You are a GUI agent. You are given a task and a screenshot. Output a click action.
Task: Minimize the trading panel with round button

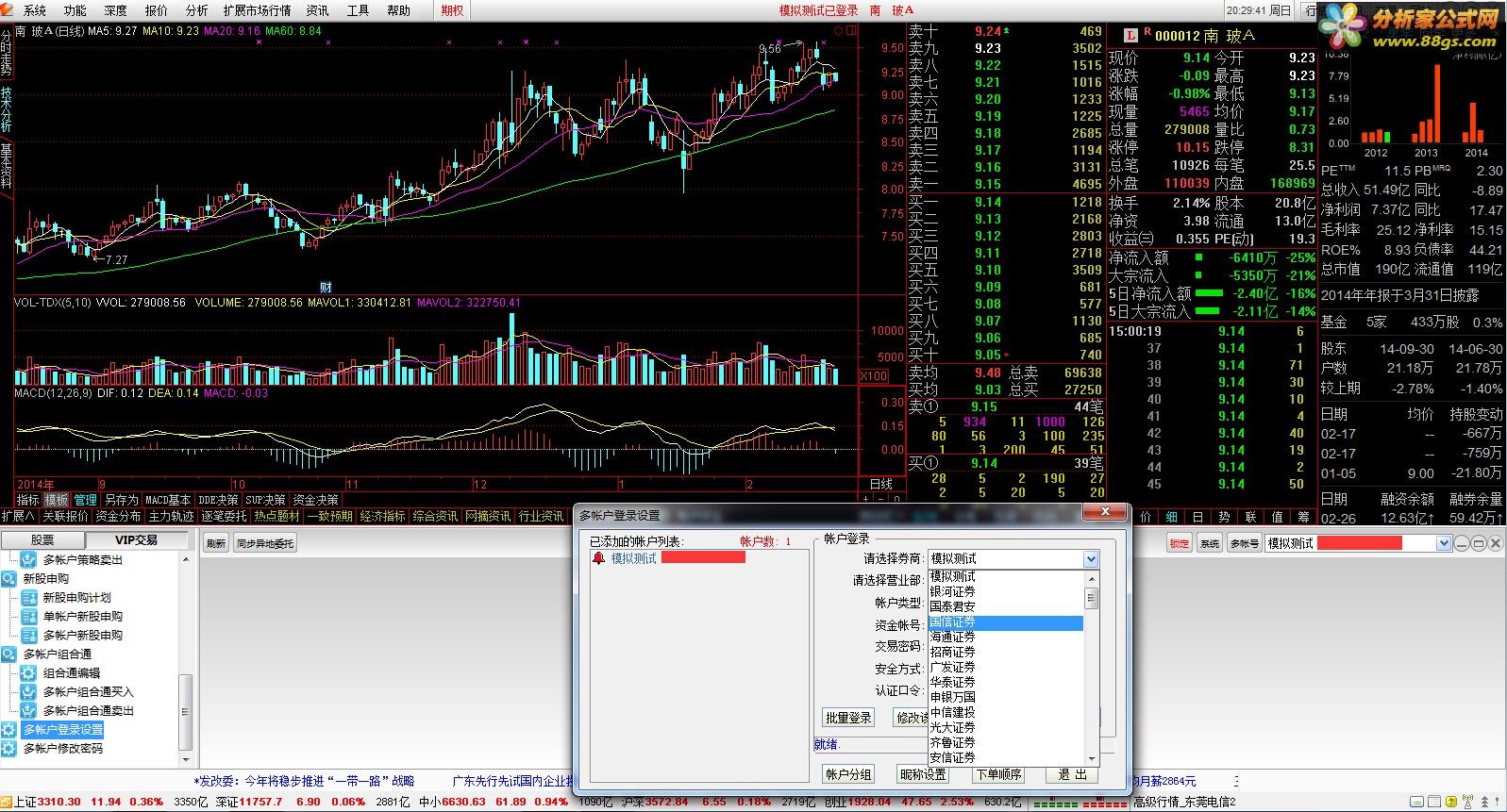click(1461, 543)
